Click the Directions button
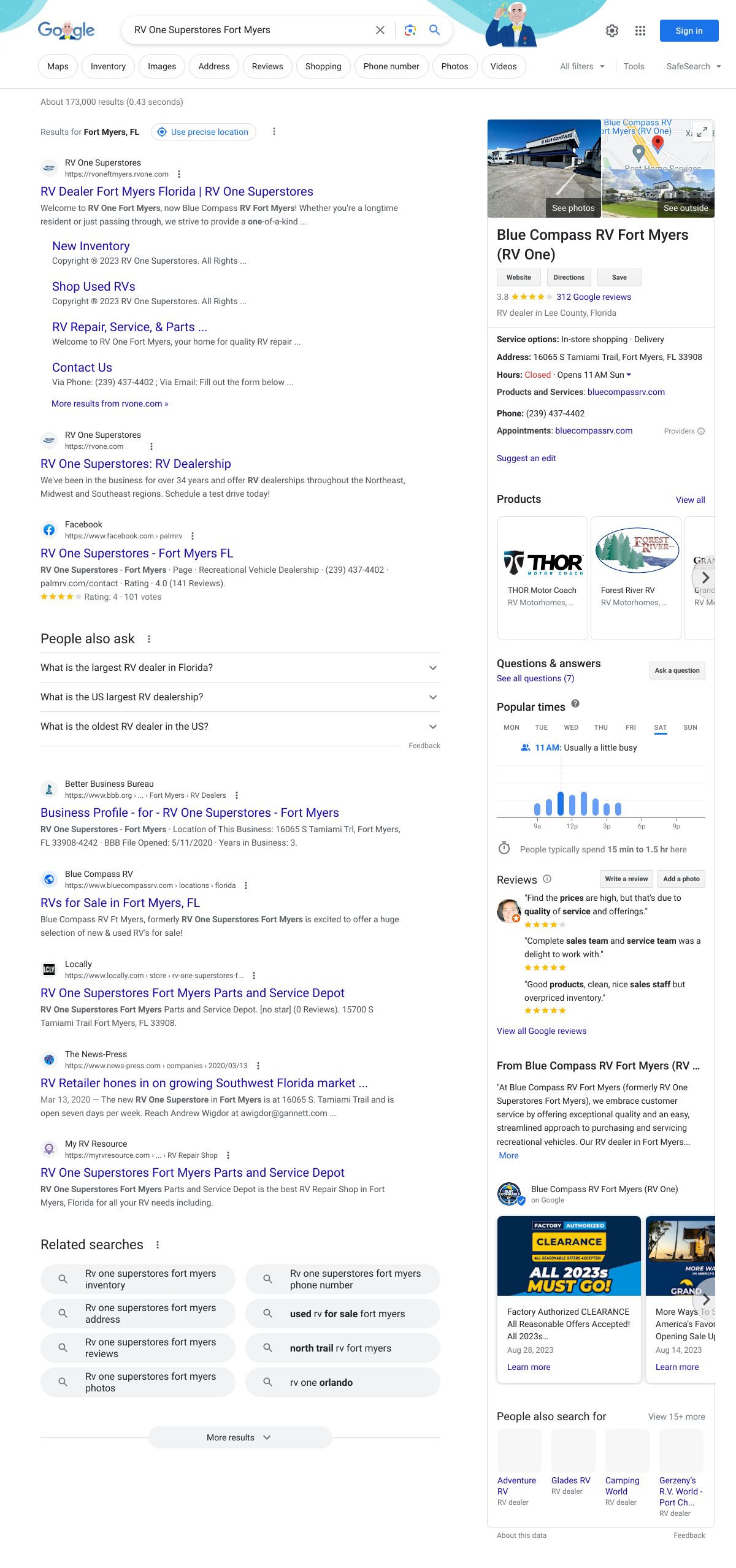736x1568 pixels. click(569, 277)
